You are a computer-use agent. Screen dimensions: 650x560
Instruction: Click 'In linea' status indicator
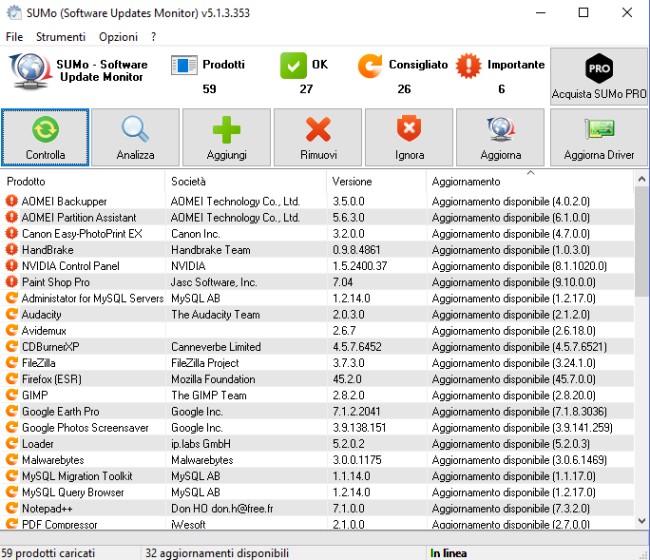click(x=448, y=553)
